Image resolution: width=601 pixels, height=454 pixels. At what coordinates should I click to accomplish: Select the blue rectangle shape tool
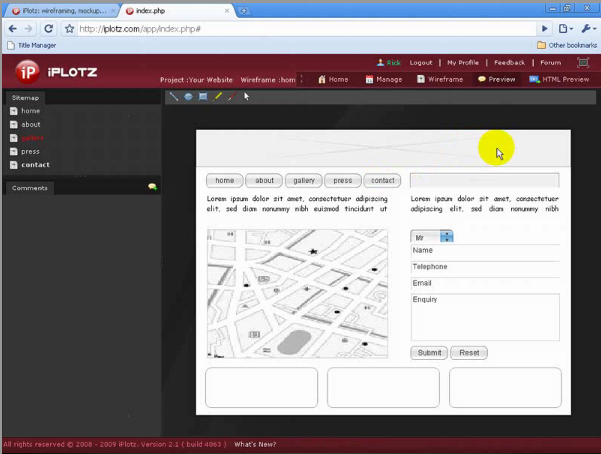click(x=202, y=97)
